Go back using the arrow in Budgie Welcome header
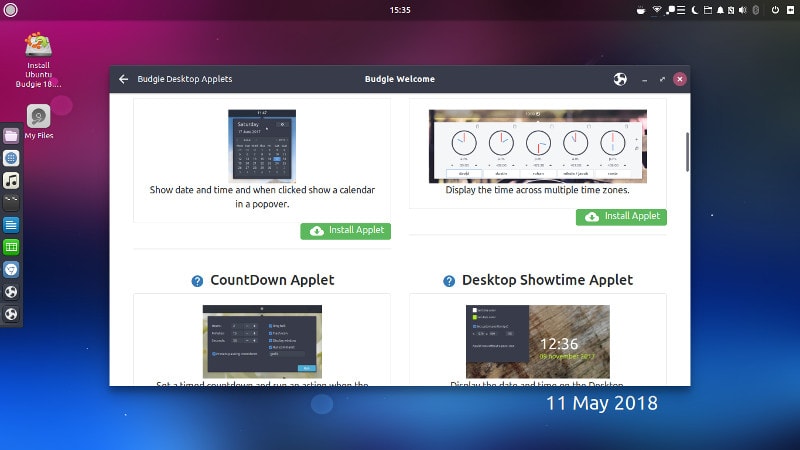Screen dimensions: 800x450 [123, 79]
